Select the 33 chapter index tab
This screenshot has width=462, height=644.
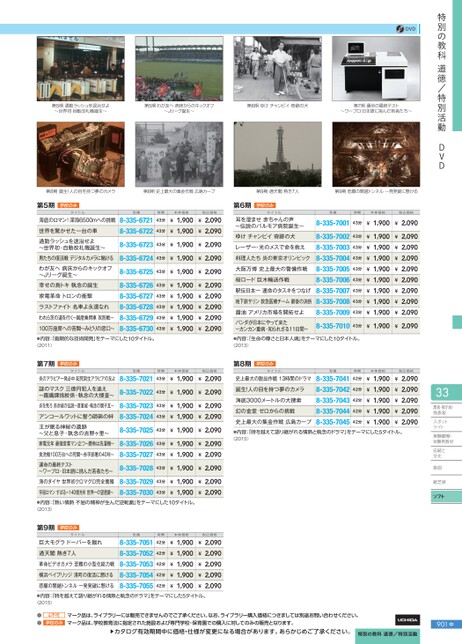point(446,392)
